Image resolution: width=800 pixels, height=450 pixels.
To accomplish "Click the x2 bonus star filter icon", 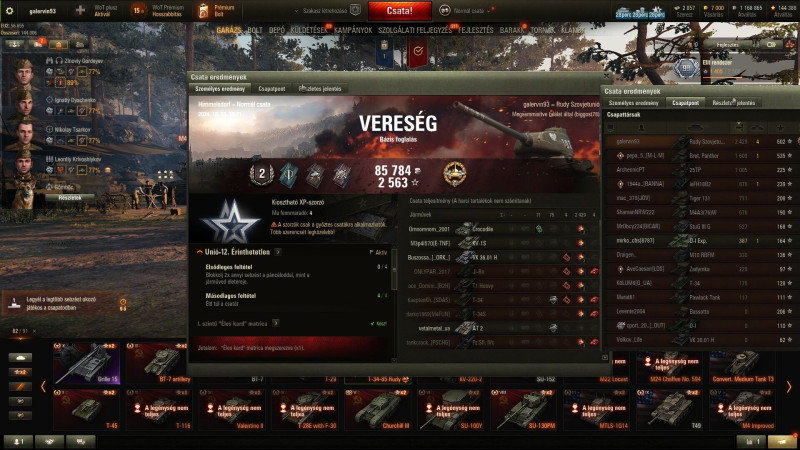I will (20, 372).
